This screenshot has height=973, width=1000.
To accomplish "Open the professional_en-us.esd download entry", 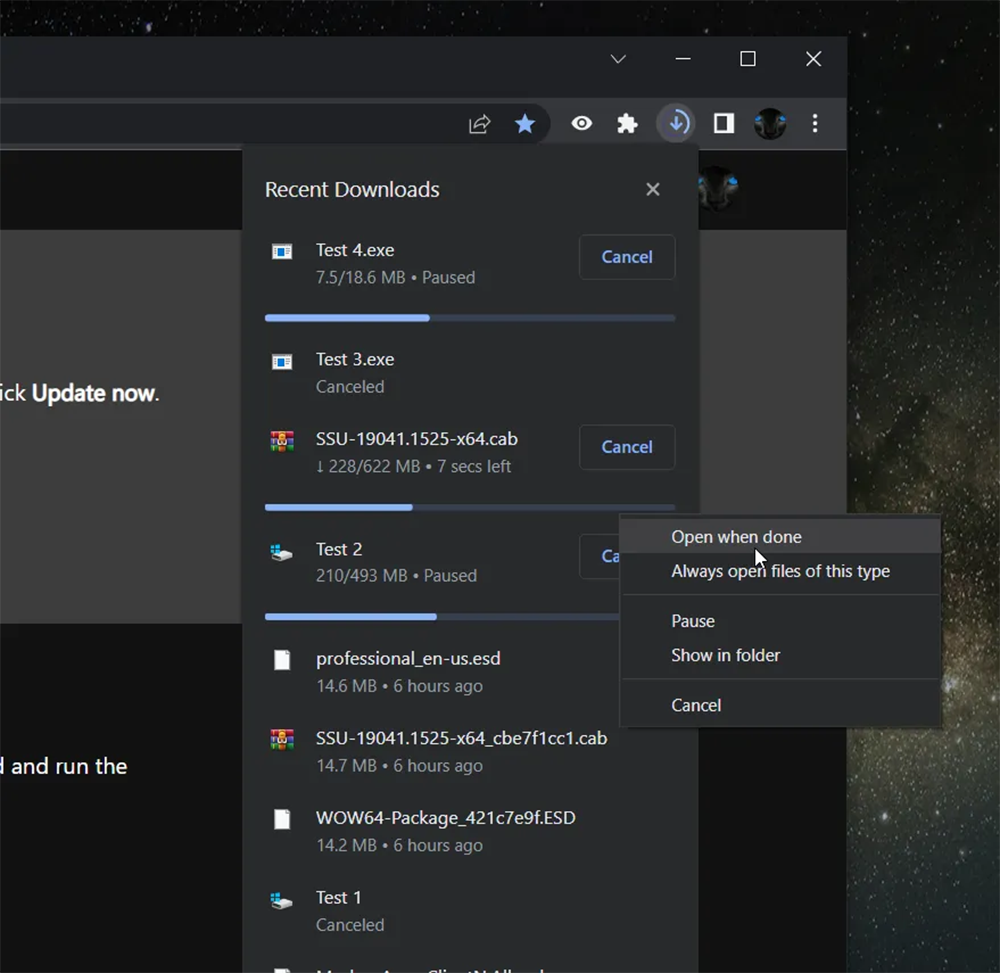I will pyautogui.click(x=408, y=659).
